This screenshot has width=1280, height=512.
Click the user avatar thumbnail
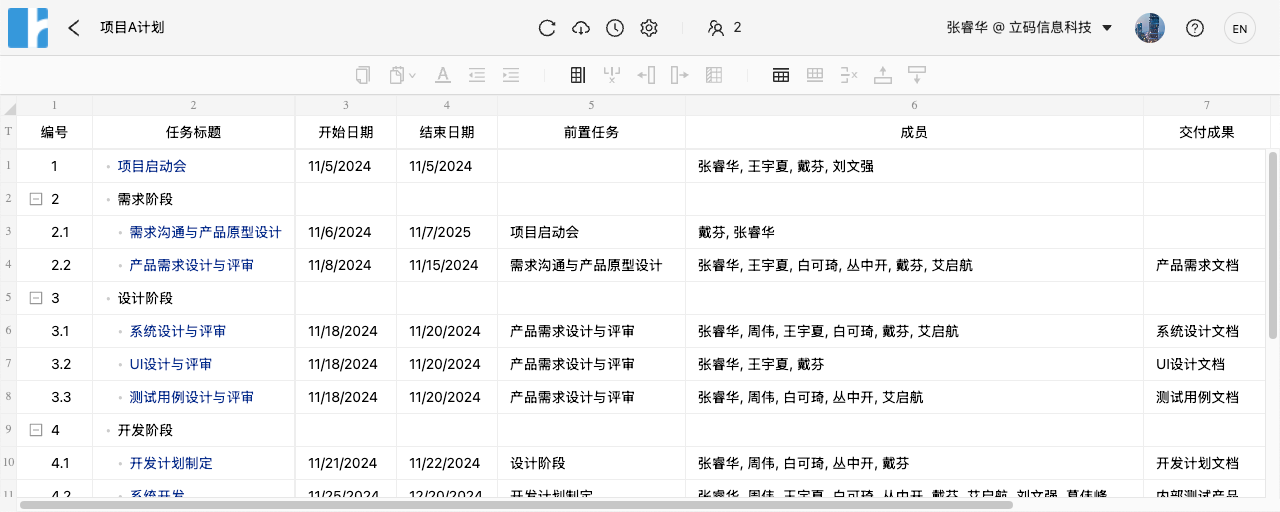1150,28
